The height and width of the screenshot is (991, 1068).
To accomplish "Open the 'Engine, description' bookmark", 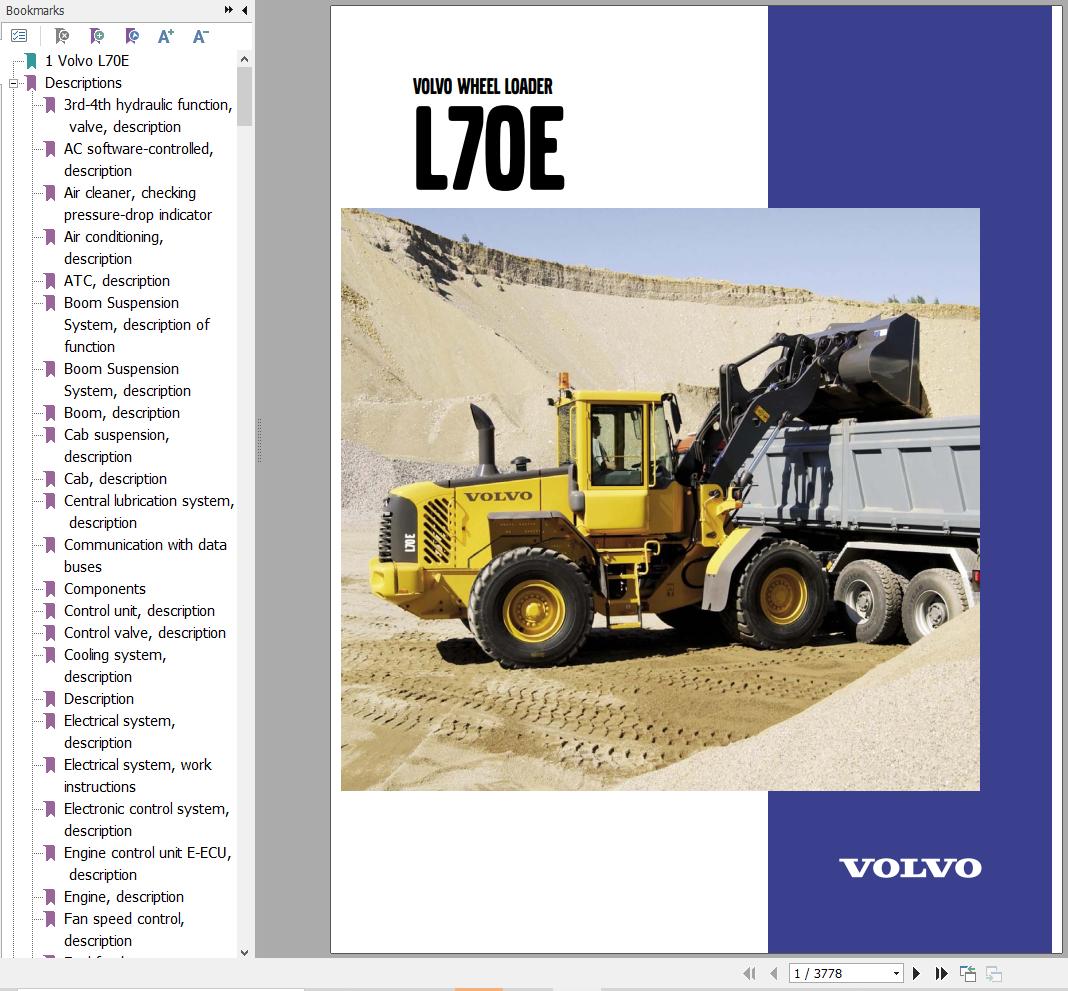I will tap(124, 896).
